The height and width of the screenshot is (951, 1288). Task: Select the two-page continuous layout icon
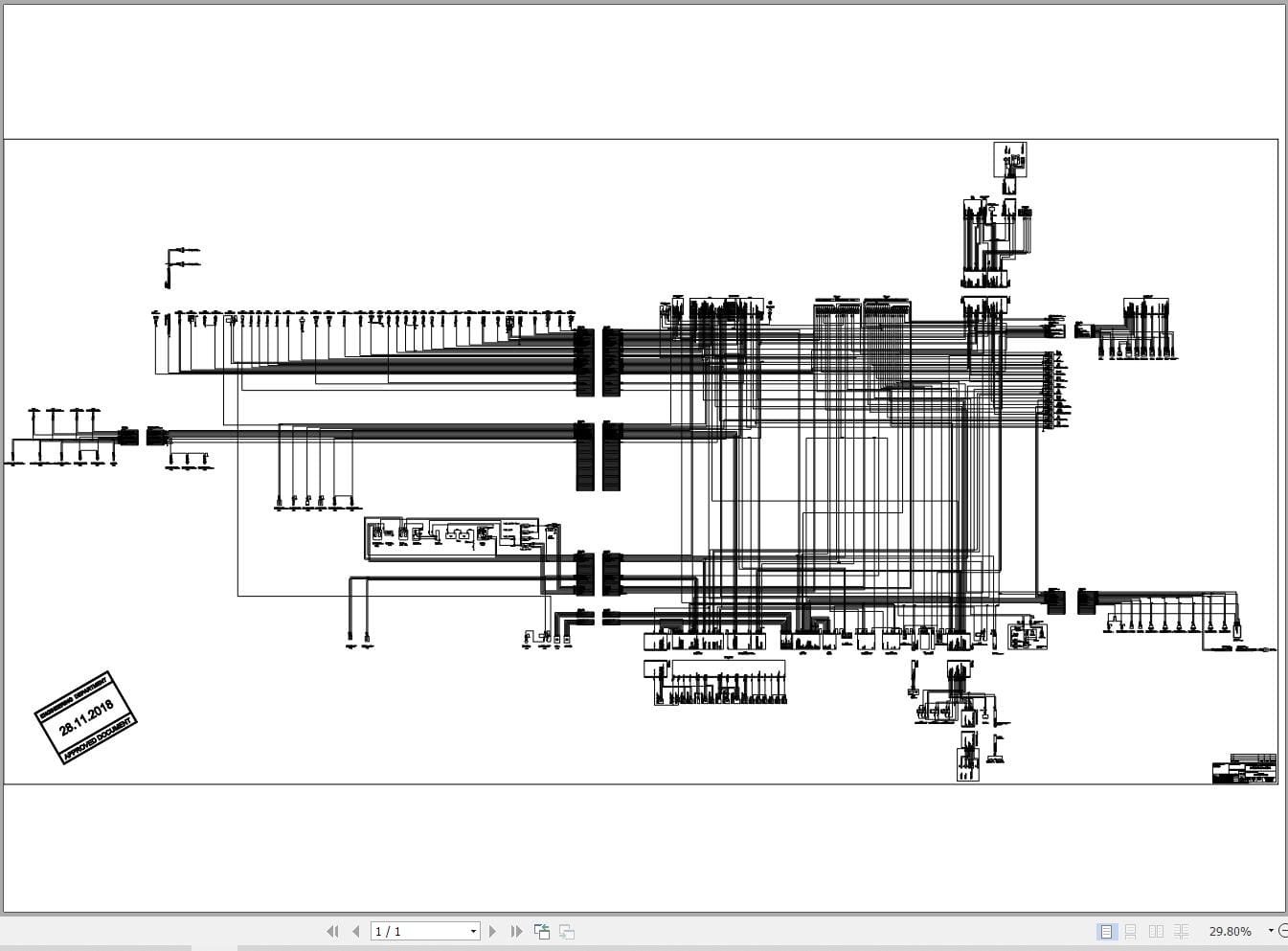click(x=1181, y=931)
